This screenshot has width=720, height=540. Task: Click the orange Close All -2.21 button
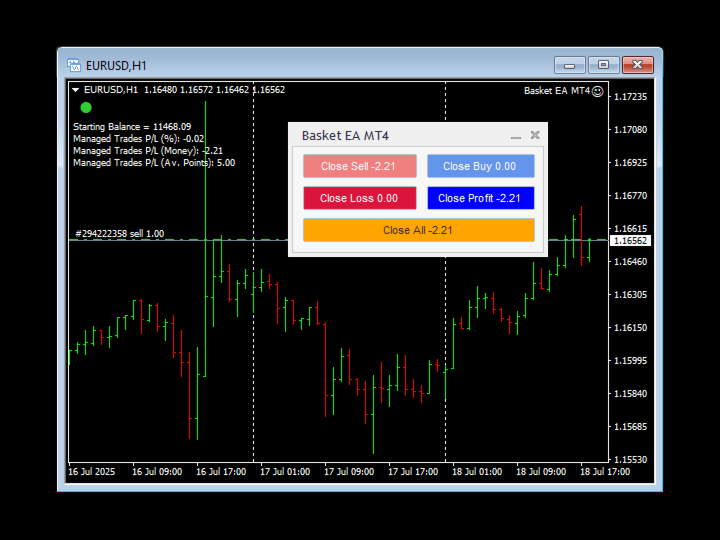pos(419,230)
